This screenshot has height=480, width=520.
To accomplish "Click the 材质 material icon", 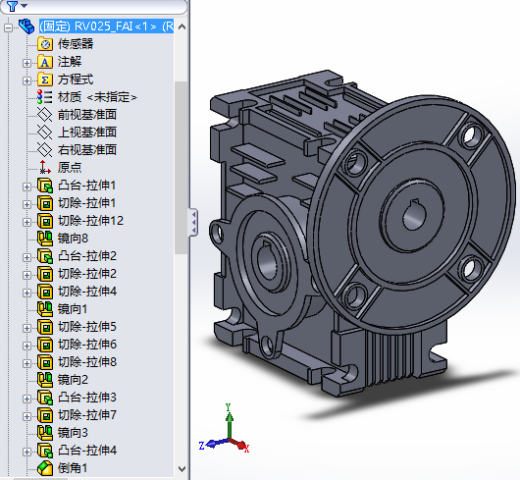I will (45, 97).
